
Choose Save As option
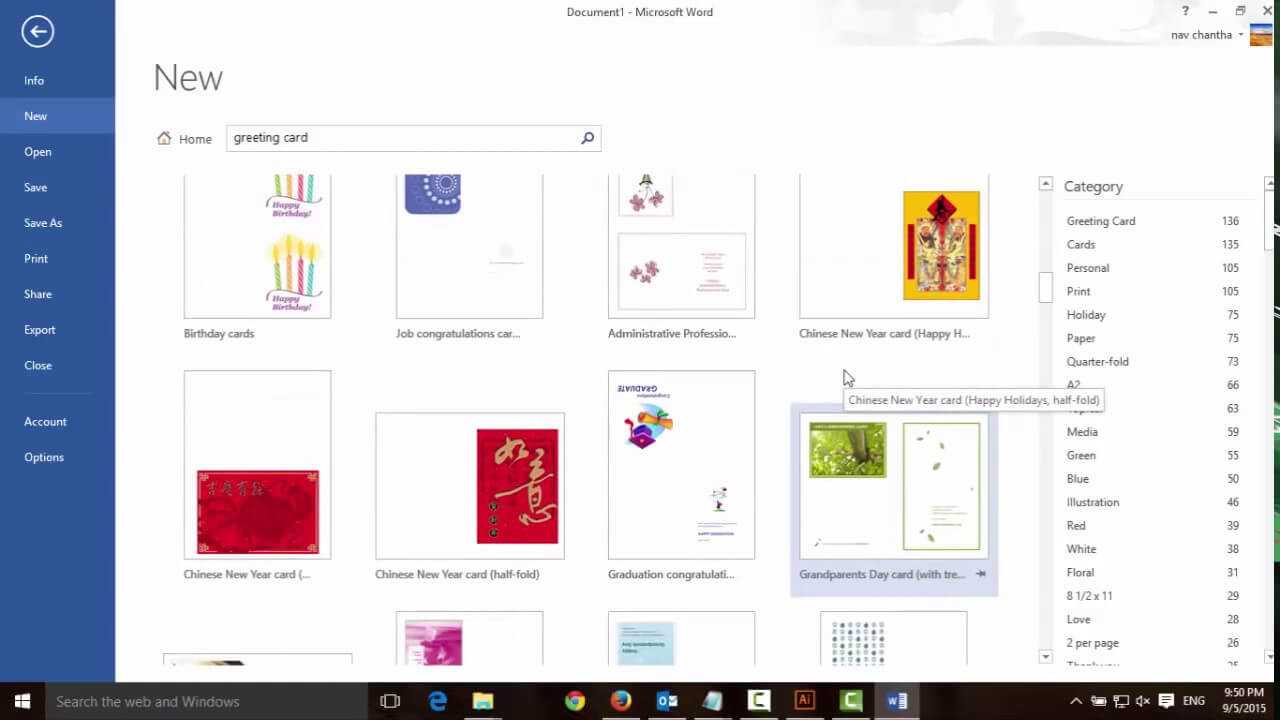[x=57, y=223]
